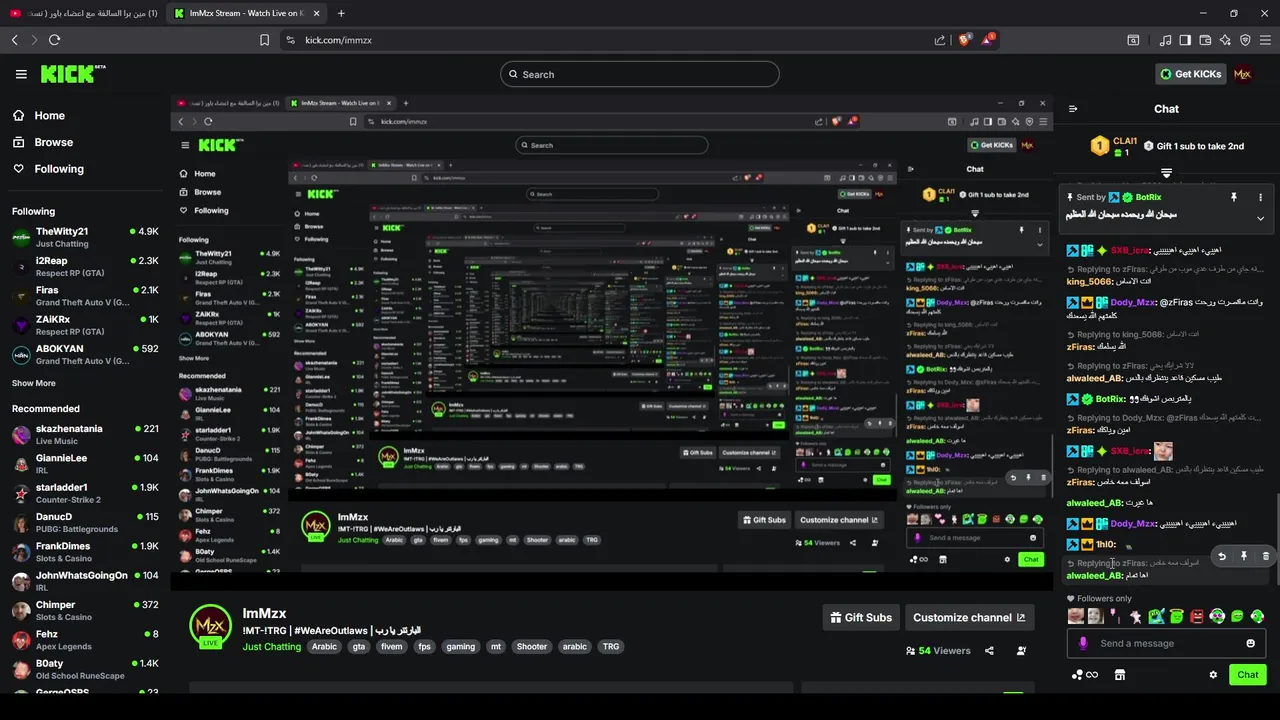This screenshot has height=720, width=1280.
Task: Select the Shooter tag
Action: pyautogui.click(x=532, y=647)
